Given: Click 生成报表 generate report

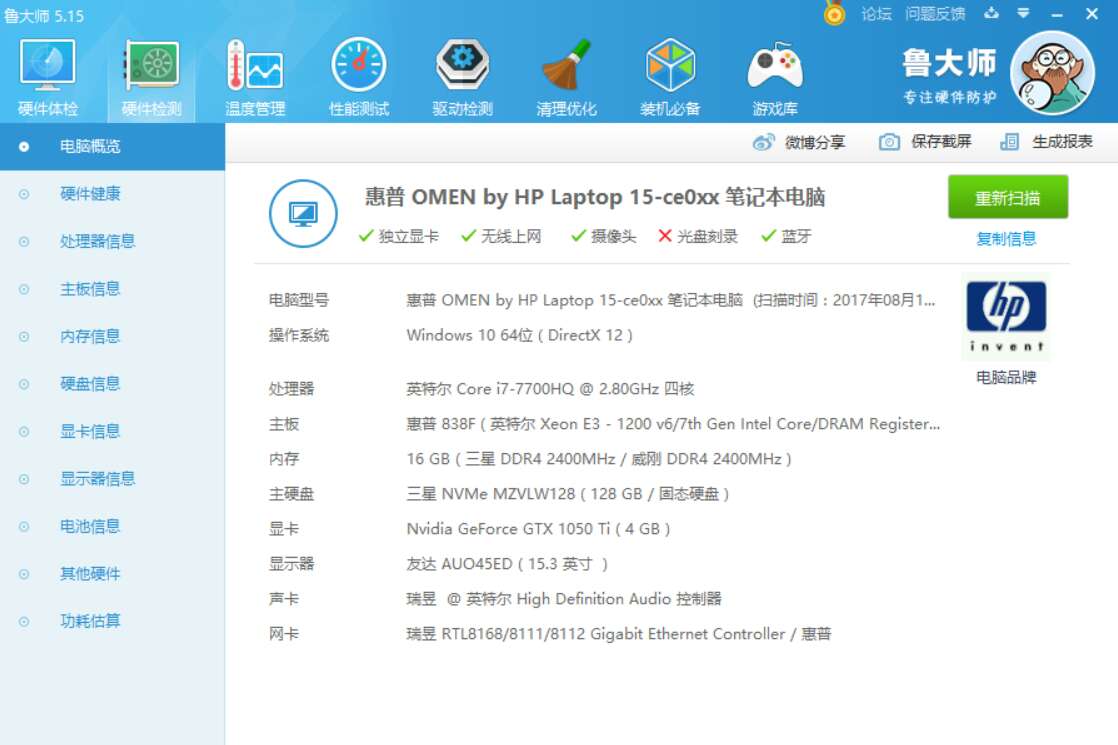Looking at the screenshot, I should click(x=1046, y=142).
